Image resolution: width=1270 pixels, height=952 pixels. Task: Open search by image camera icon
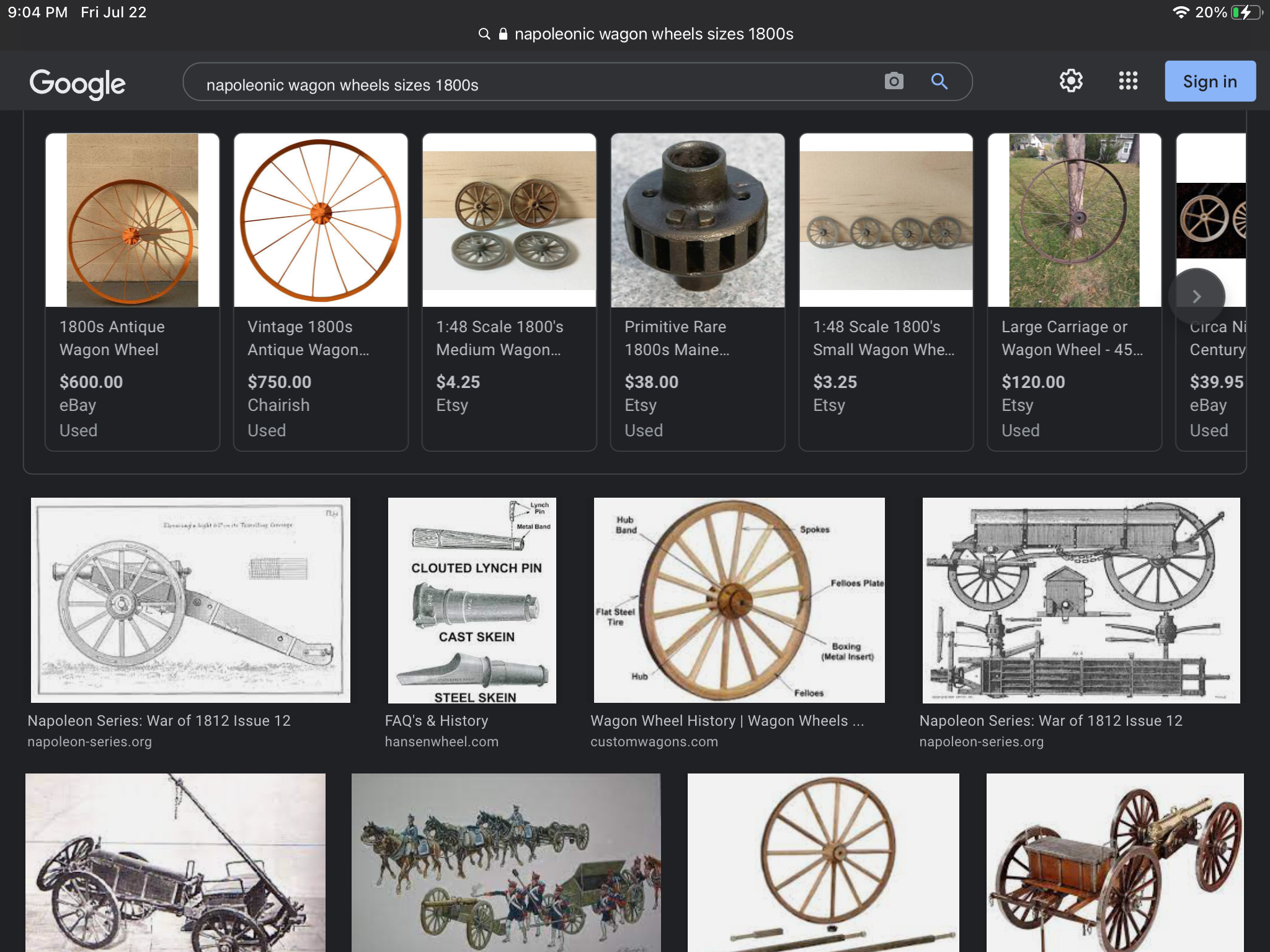click(894, 81)
